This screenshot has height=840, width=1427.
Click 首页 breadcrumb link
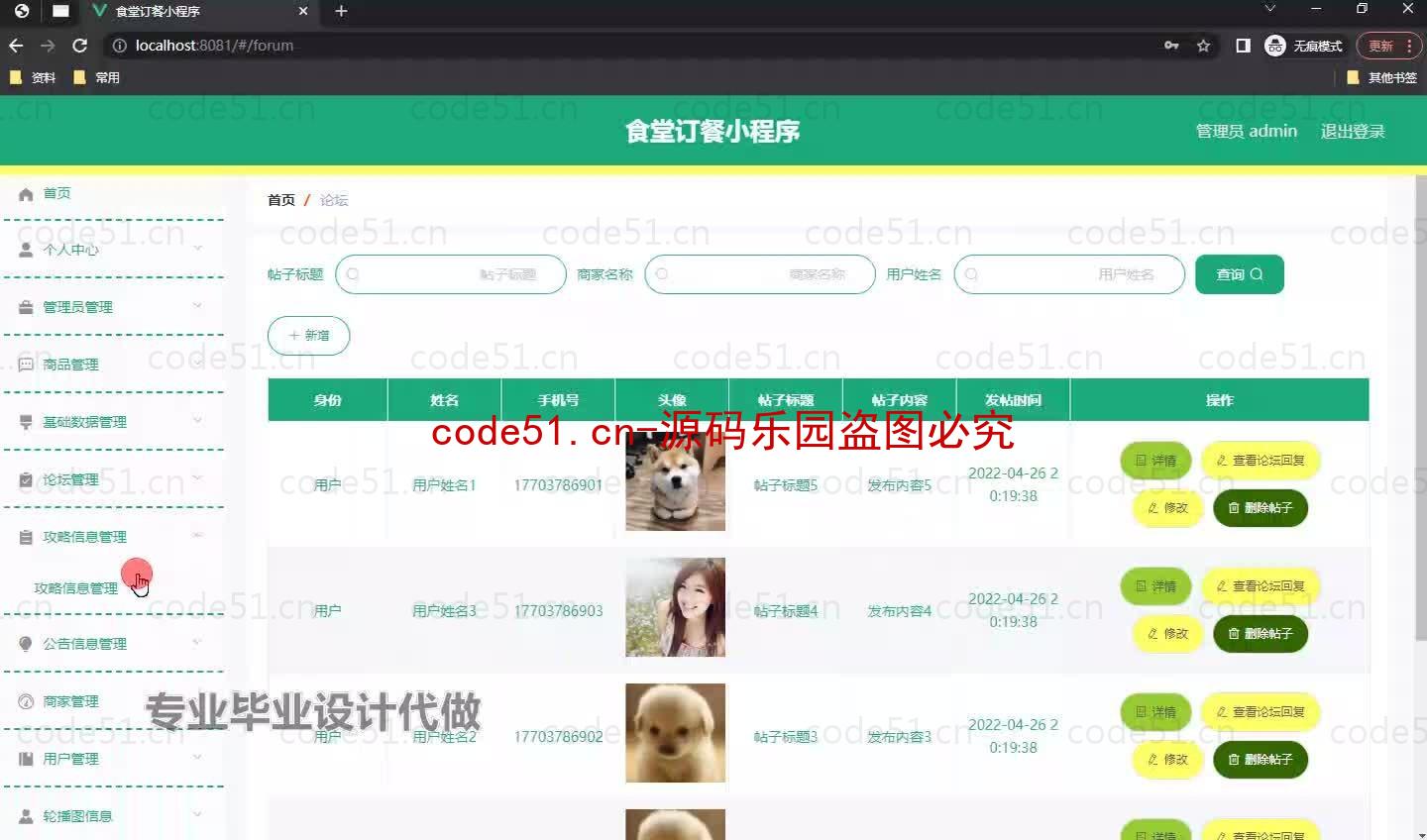[x=281, y=200]
